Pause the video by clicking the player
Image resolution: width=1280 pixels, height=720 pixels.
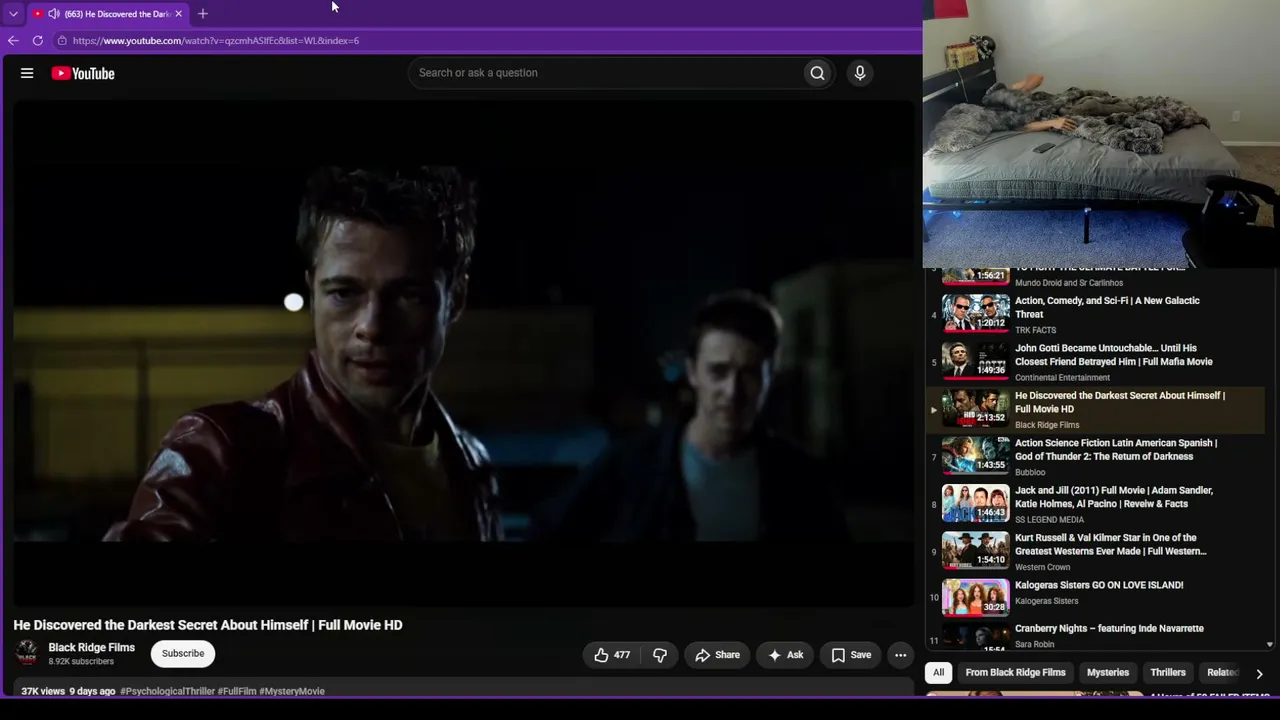463,352
